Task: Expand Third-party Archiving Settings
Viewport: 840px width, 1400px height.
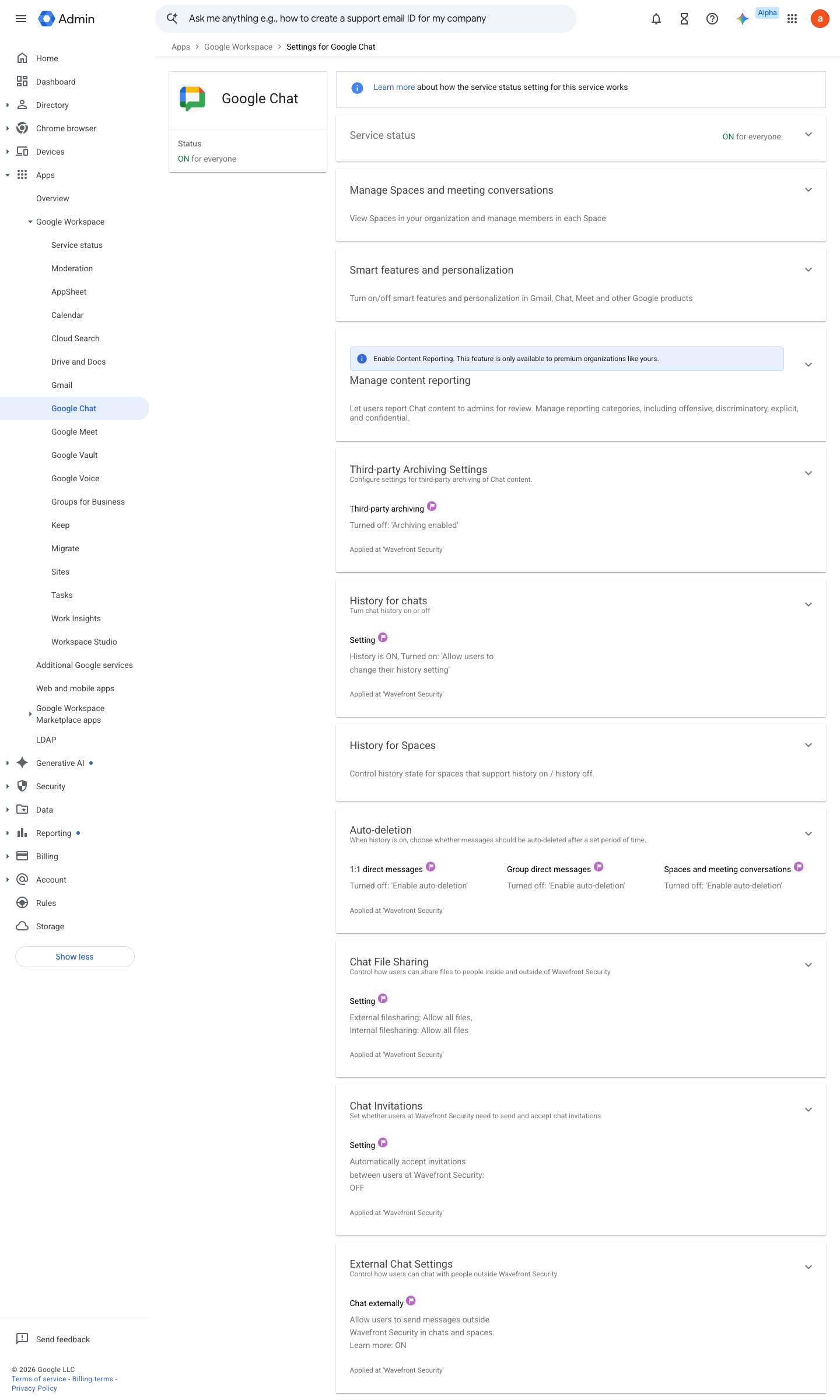Action: click(808, 474)
